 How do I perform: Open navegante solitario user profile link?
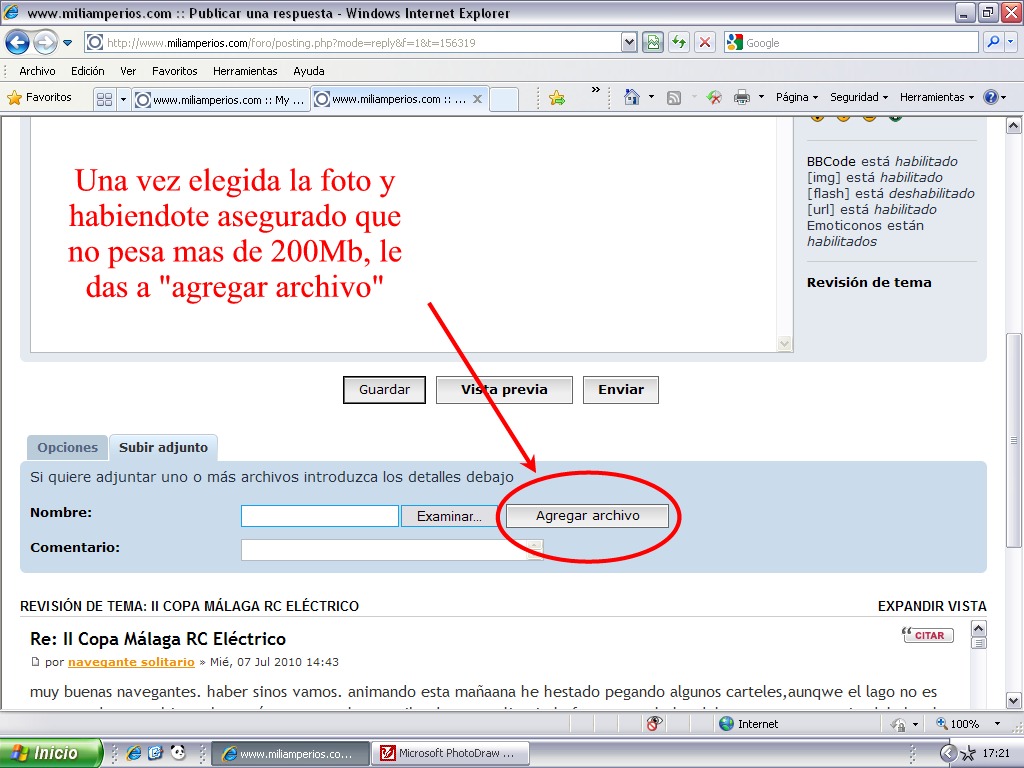pos(131,662)
